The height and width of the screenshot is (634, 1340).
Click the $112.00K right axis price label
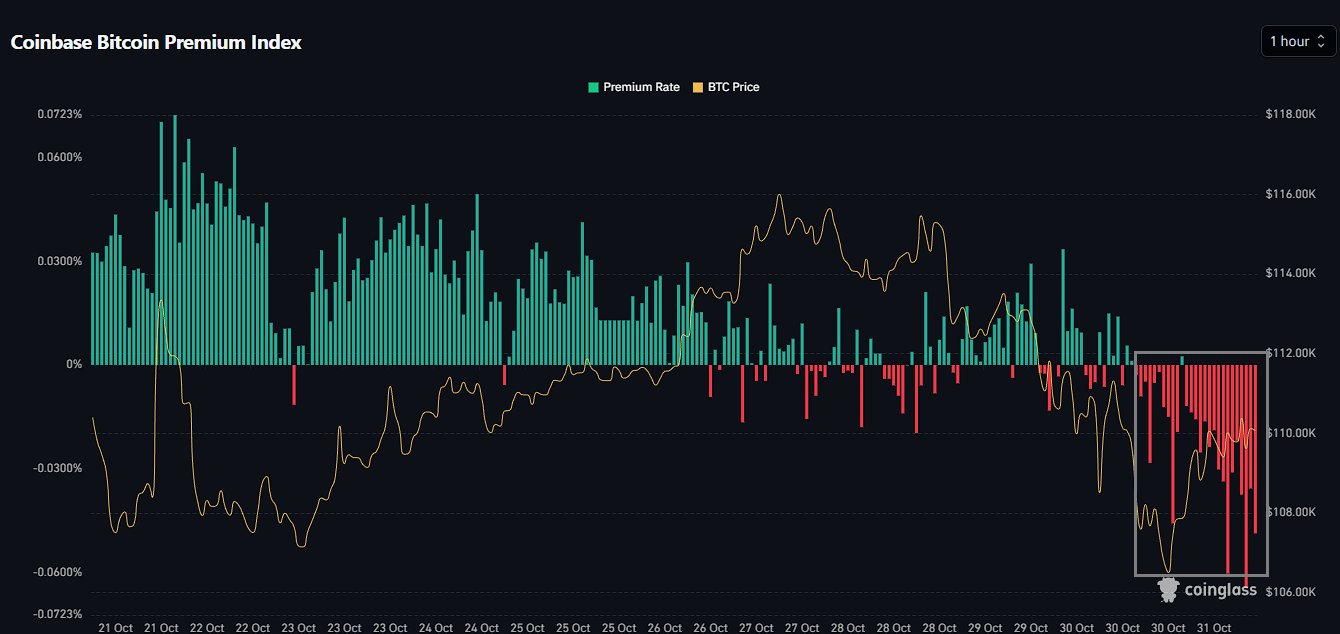(x=1290, y=353)
